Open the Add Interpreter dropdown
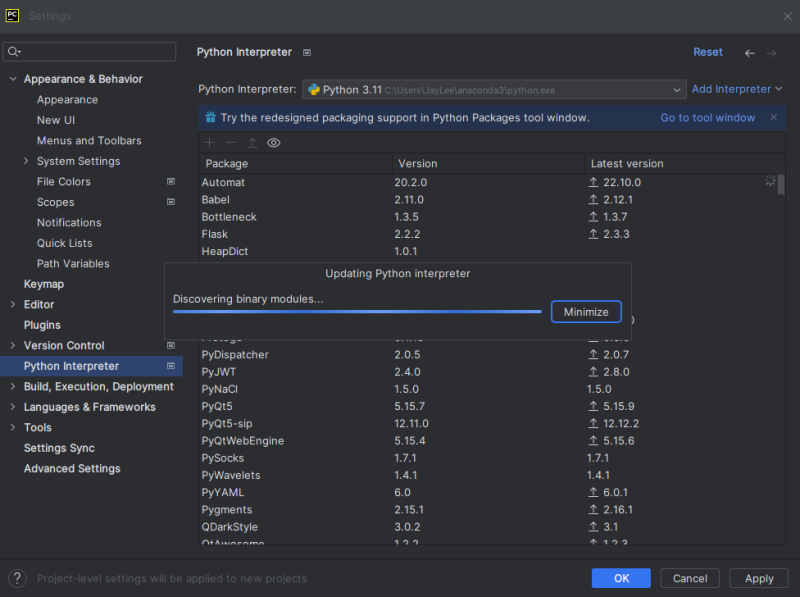The height and width of the screenshot is (597, 800). click(x=736, y=87)
